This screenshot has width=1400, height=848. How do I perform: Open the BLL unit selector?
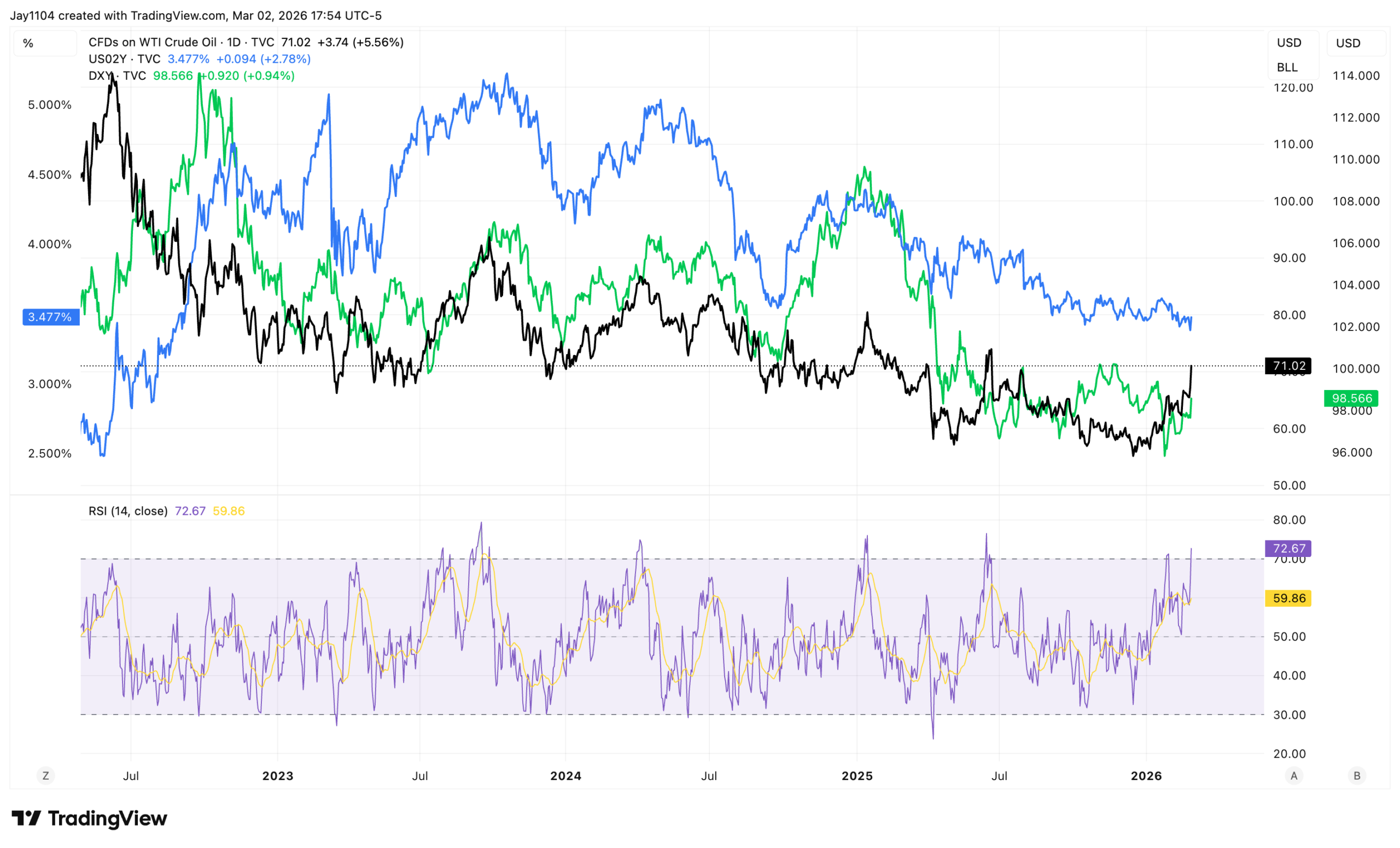pos(1287,67)
